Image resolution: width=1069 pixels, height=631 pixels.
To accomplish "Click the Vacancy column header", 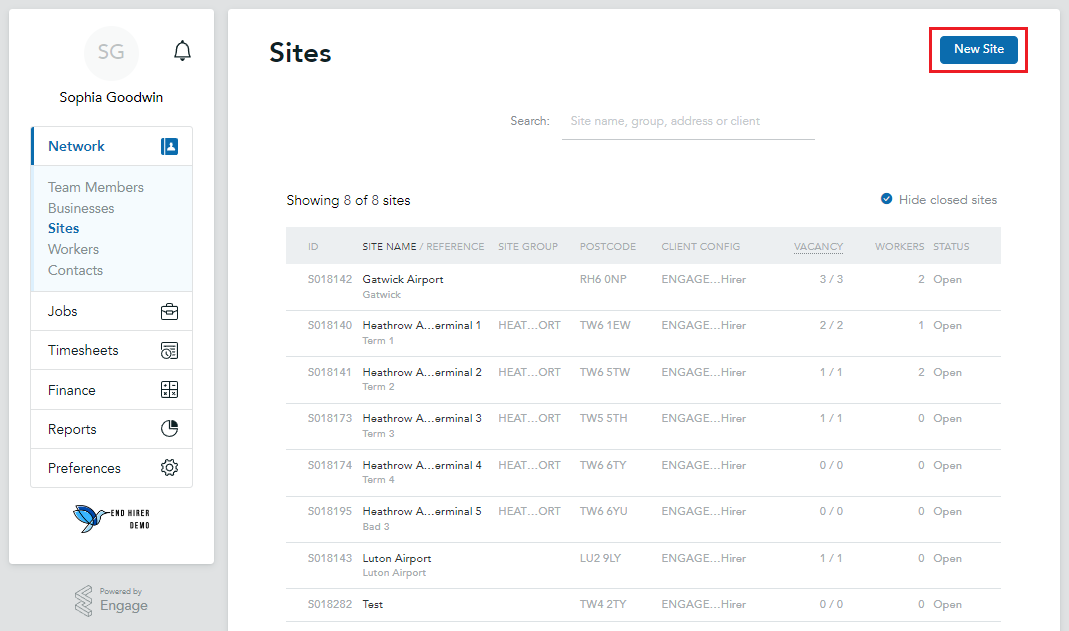I will [x=818, y=247].
